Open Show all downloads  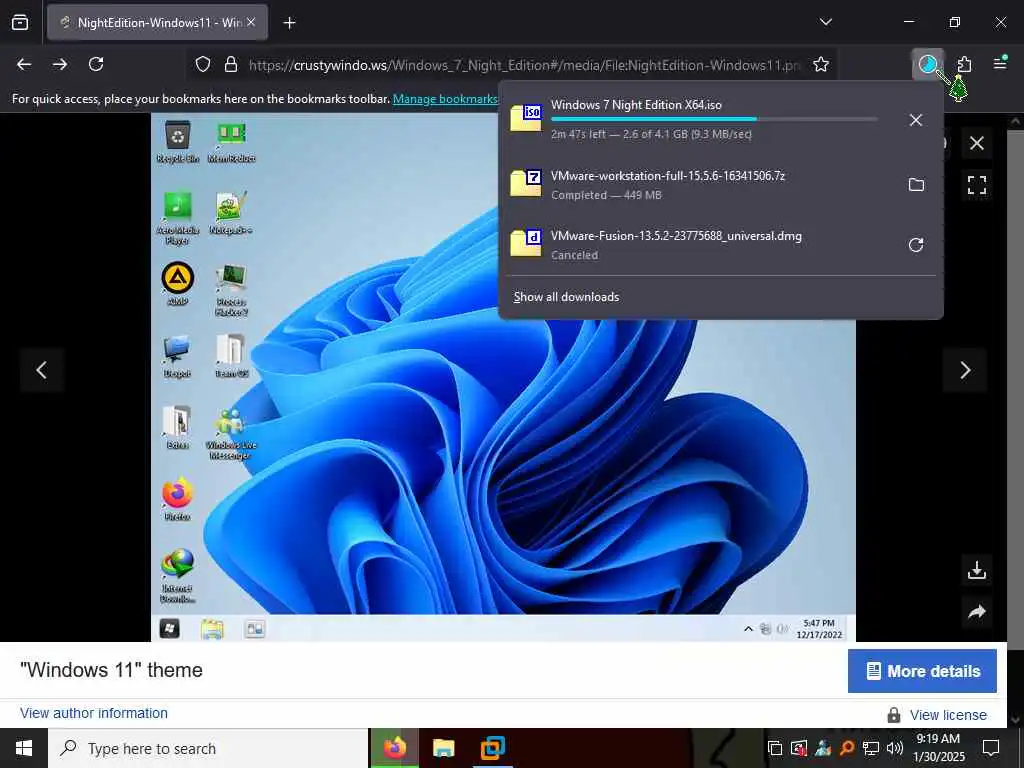pos(566,297)
